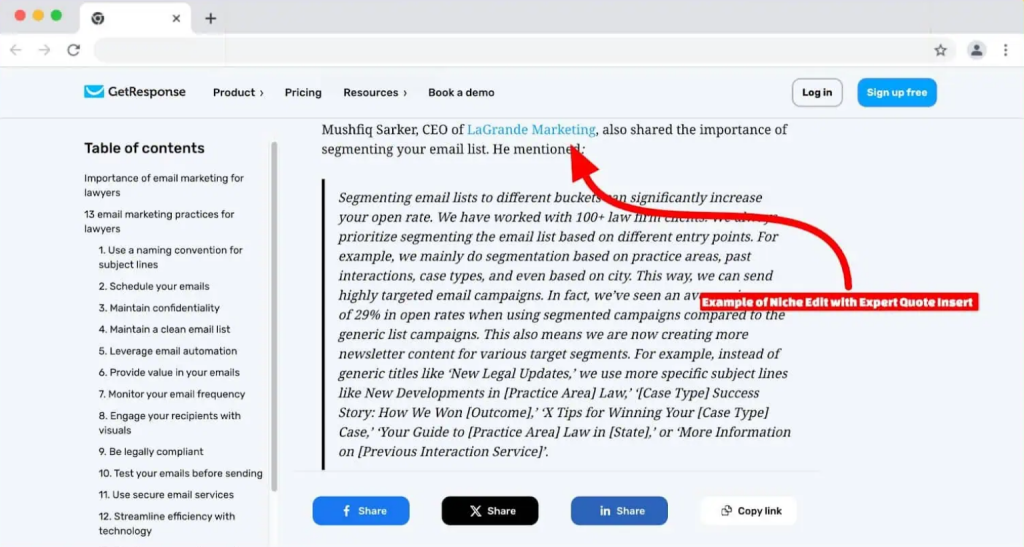Follow the LaGrande Marketing link
Image resolution: width=1024 pixels, height=547 pixels.
click(x=531, y=129)
